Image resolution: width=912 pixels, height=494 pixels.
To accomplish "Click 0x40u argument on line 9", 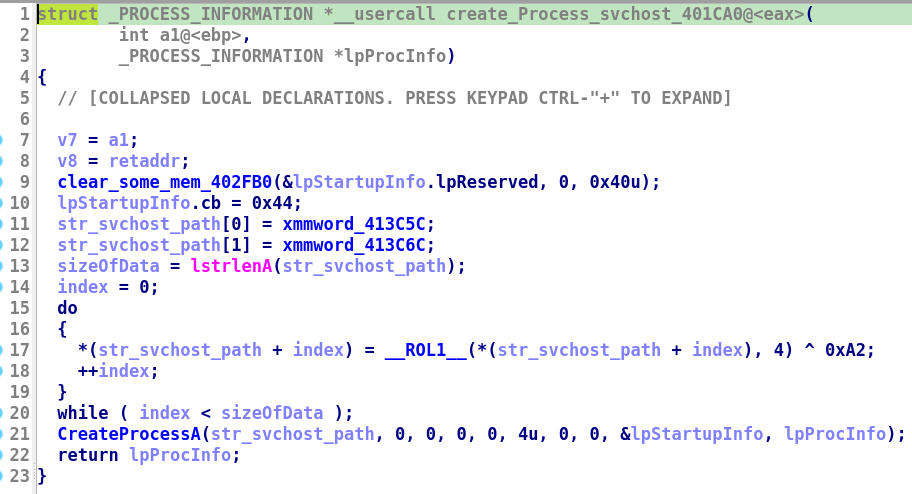I will click(615, 182).
